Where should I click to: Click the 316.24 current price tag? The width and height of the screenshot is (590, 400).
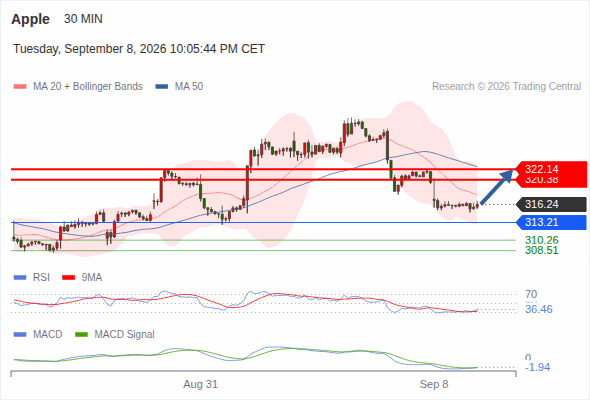pos(551,204)
